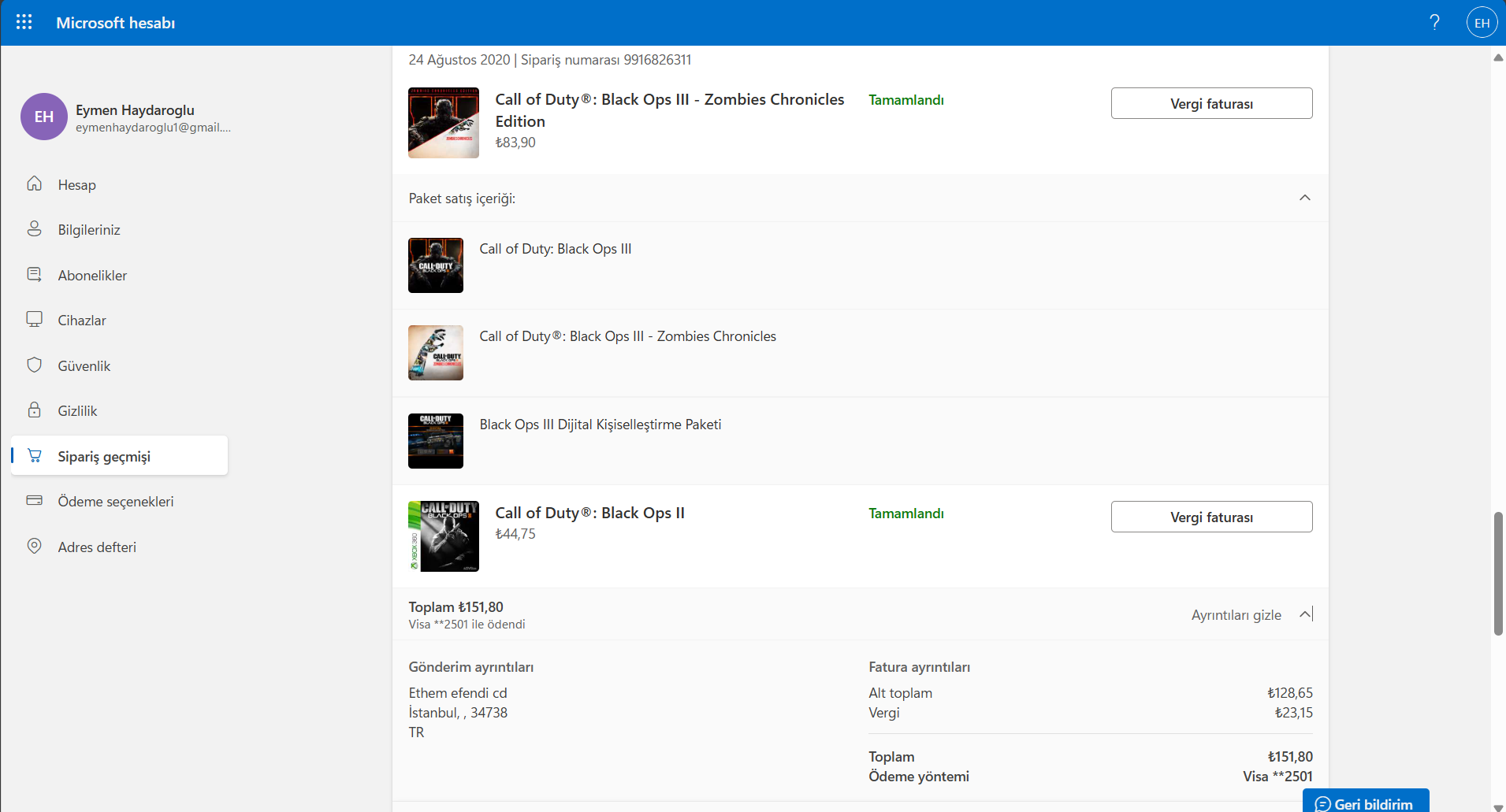1506x812 pixels.
Task: Click the Tamamlandı status for Zombies Chronicles Edition
Action: 906,100
